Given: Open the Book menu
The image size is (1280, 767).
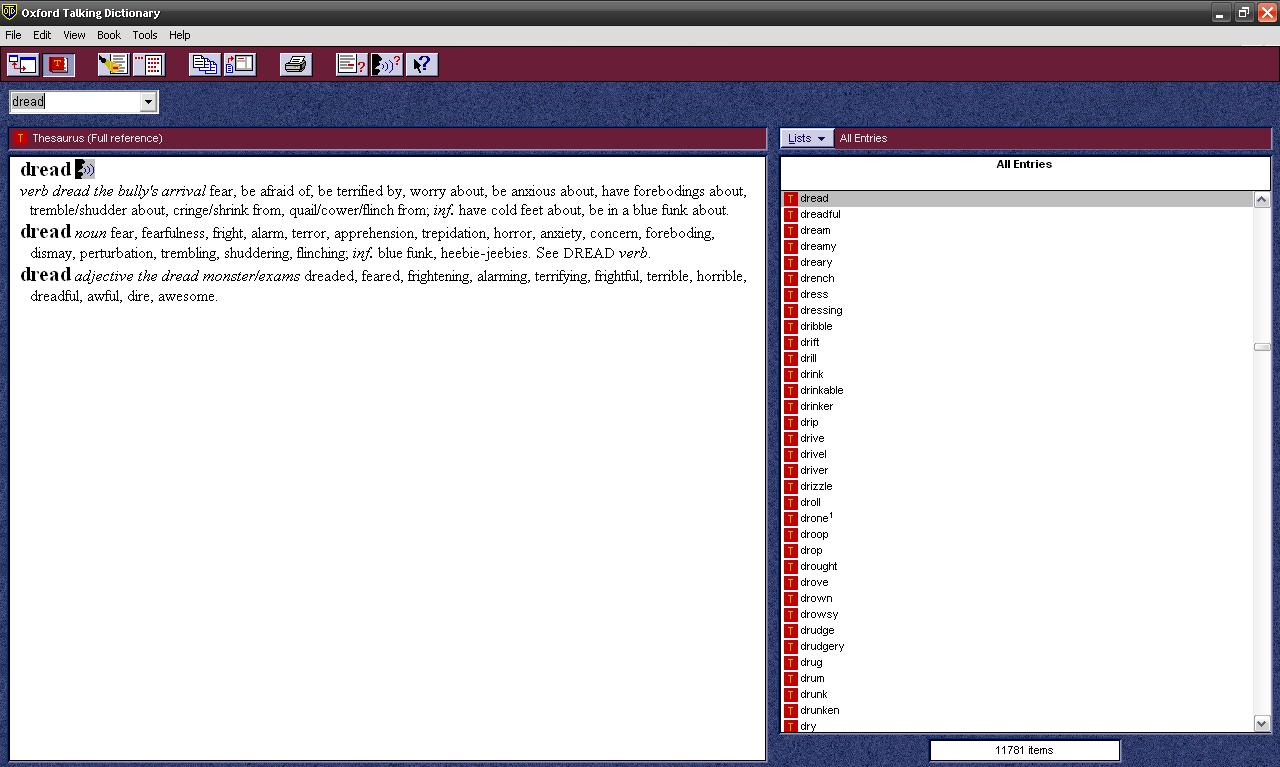Looking at the screenshot, I should point(109,35).
